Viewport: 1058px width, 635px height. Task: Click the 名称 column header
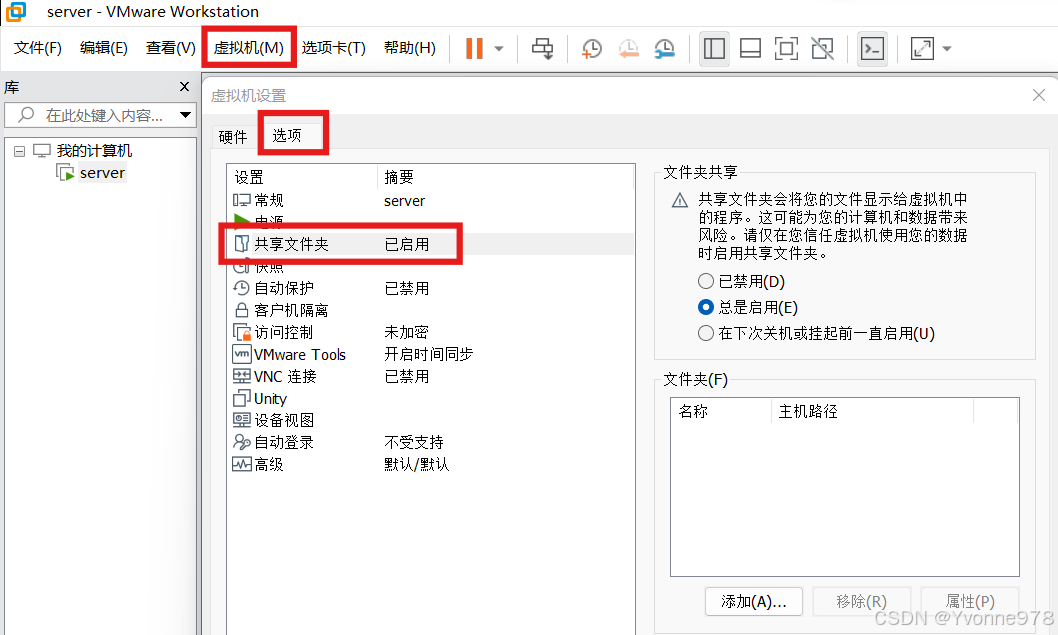721,411
